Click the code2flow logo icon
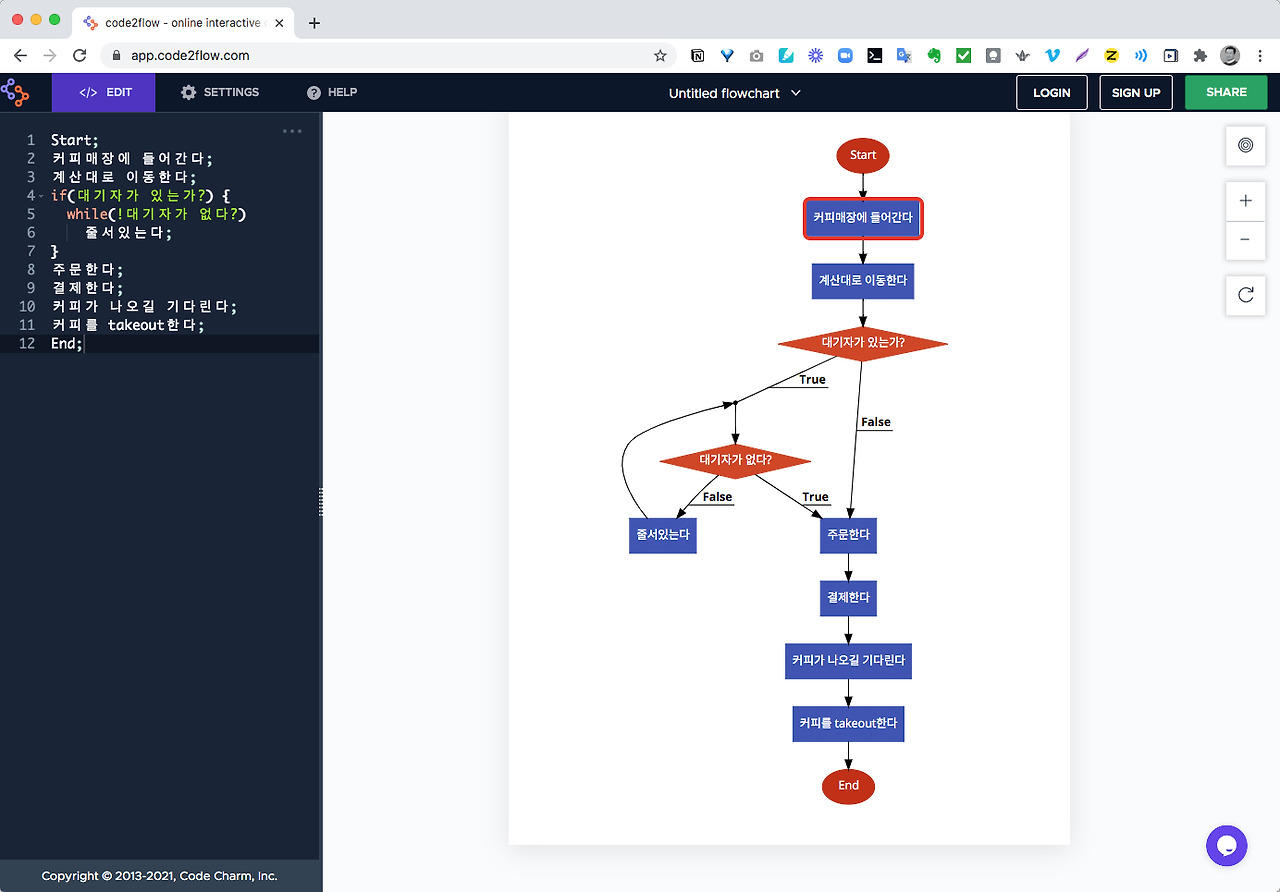 tap(15, 92)
